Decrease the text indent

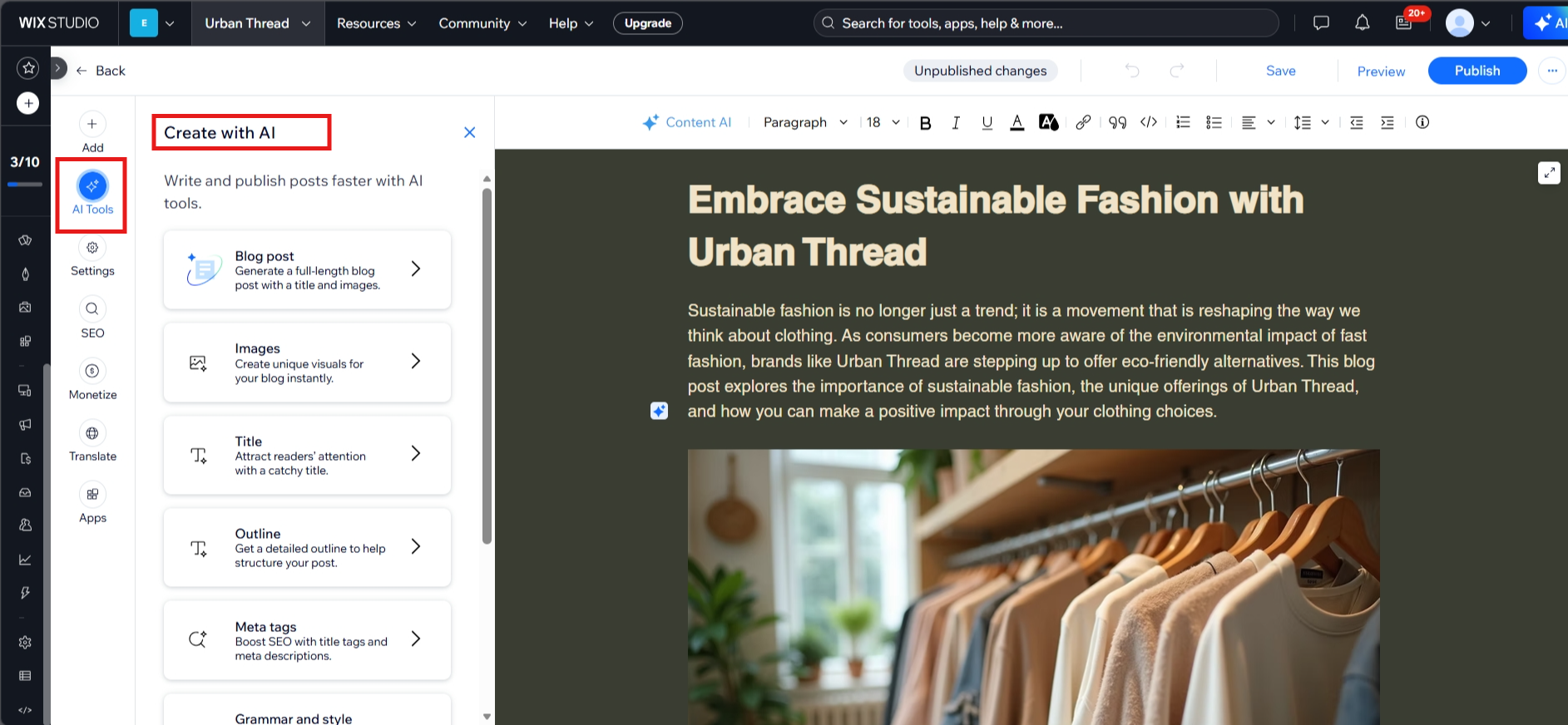1357,122
